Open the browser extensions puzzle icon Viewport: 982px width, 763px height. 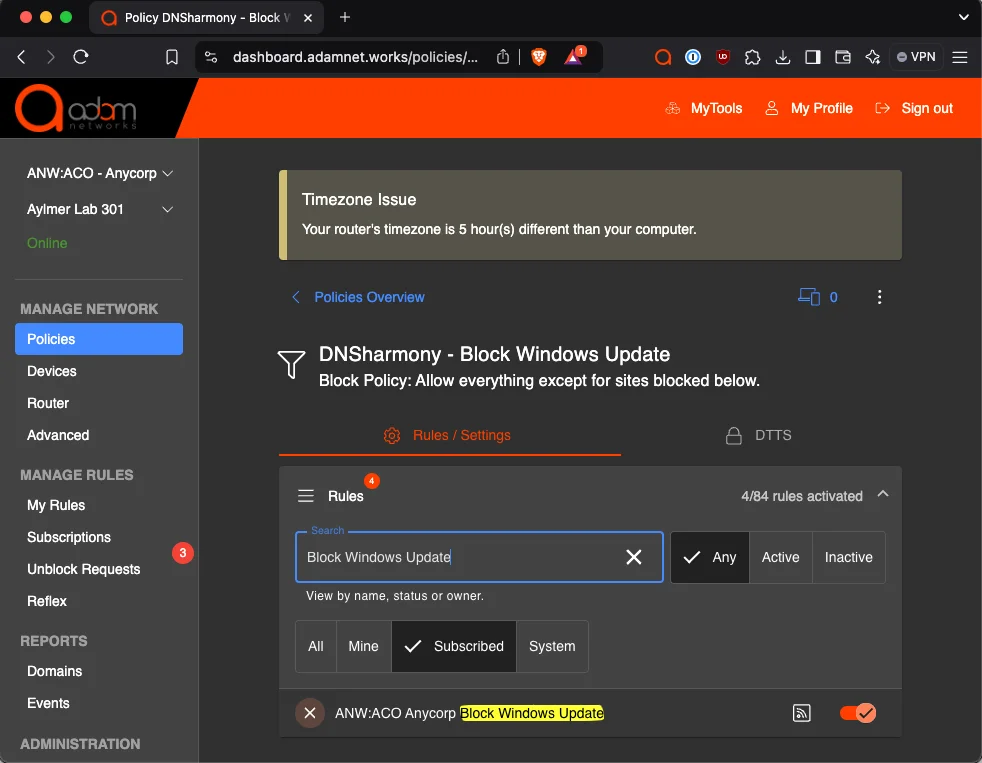click(x=752, y=57)
